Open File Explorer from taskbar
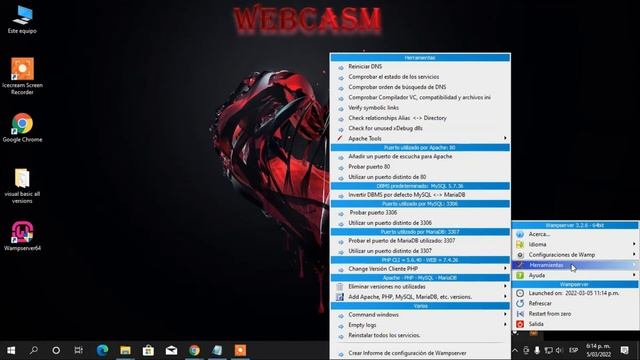The image size is (640, 360). [x=125, y=350]
